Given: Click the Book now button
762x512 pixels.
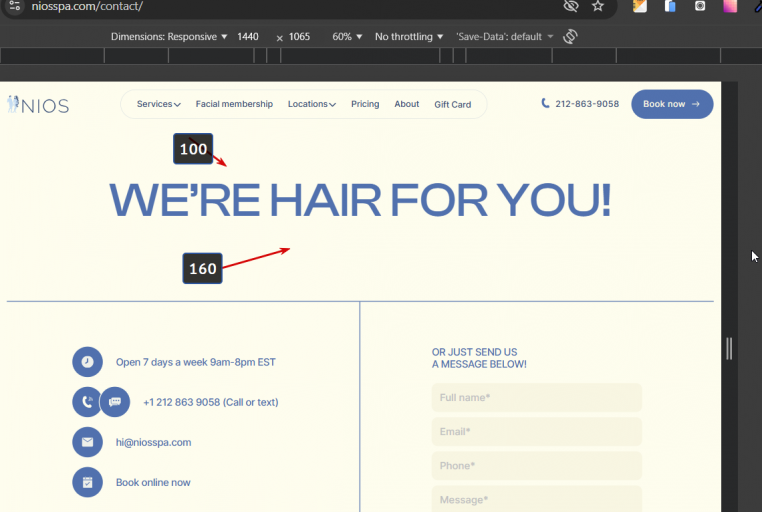Looking at the screenshot, I should click(x=672, y=104).
